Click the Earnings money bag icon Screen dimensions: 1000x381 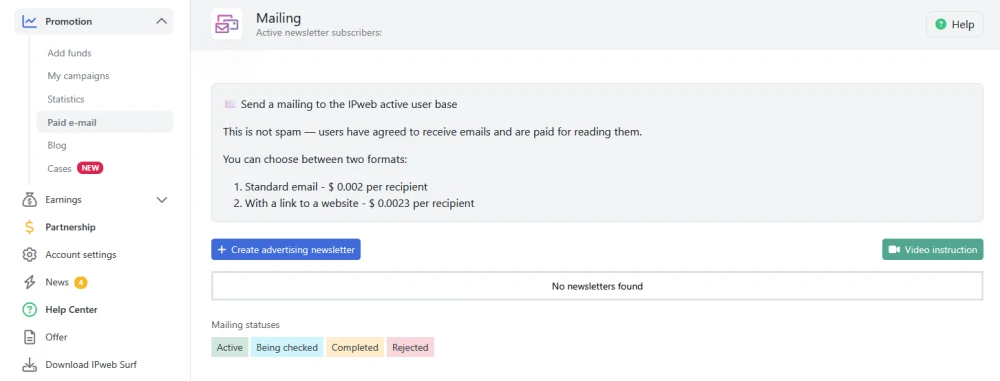coord(29,200)
